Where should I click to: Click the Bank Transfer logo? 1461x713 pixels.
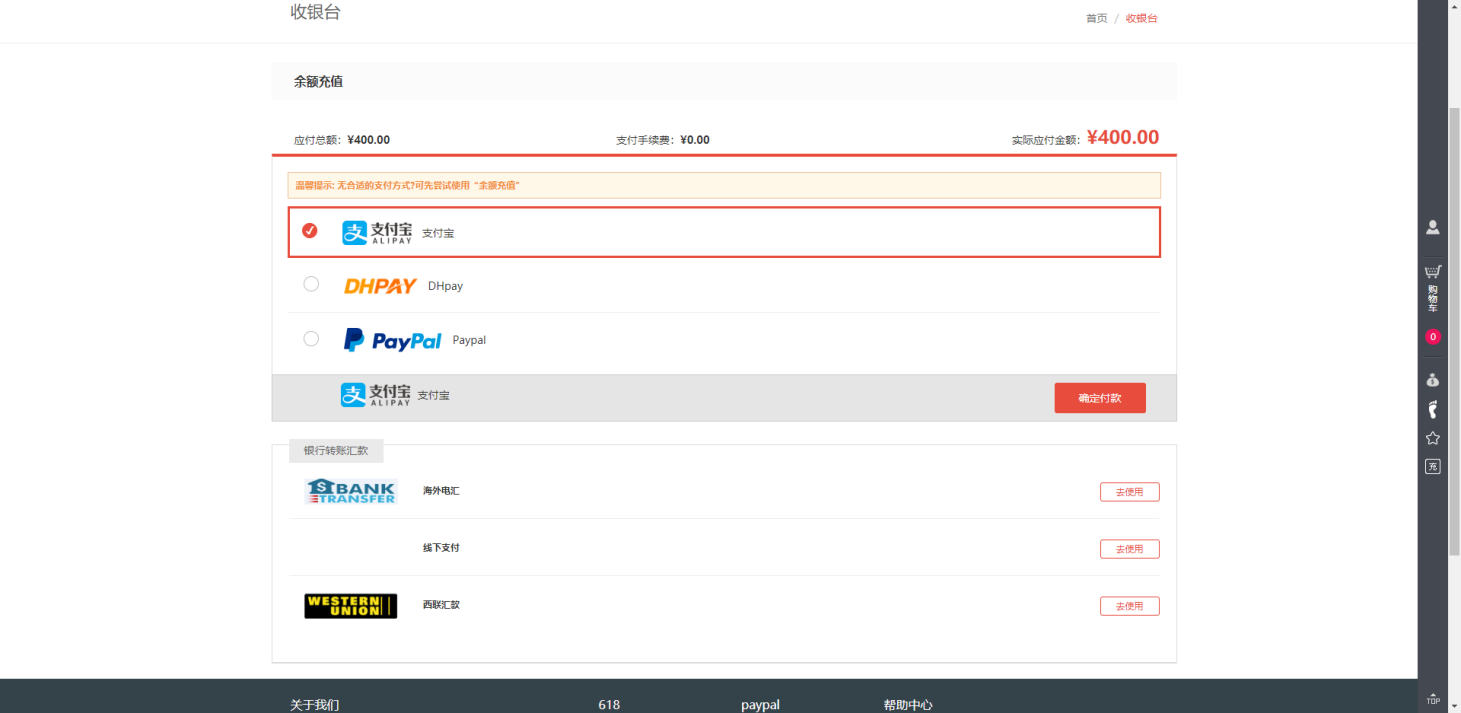pos(351,491)
